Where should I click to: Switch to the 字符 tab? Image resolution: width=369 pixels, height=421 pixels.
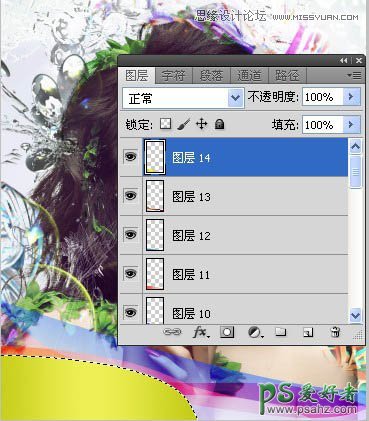pyautogui.click(x=174, y=76)
